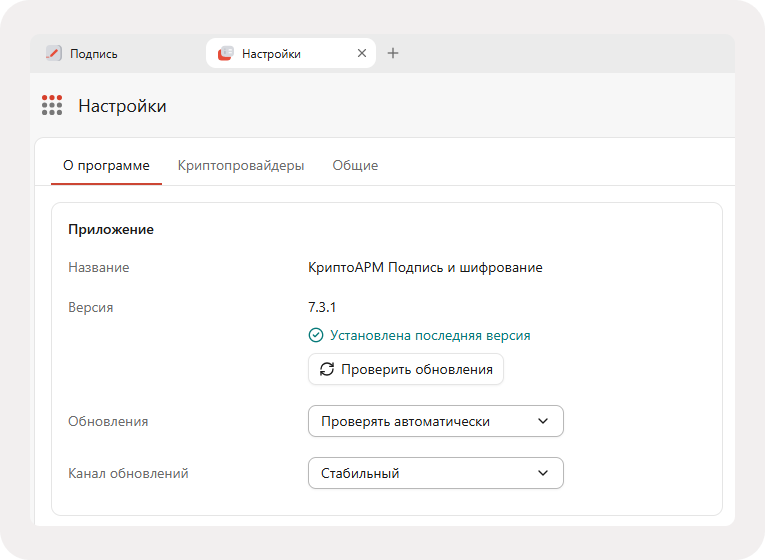Click the Подпись tab pen icon
Screen dimensions: 765x560
pyautogui.click(x=54, y=53)
